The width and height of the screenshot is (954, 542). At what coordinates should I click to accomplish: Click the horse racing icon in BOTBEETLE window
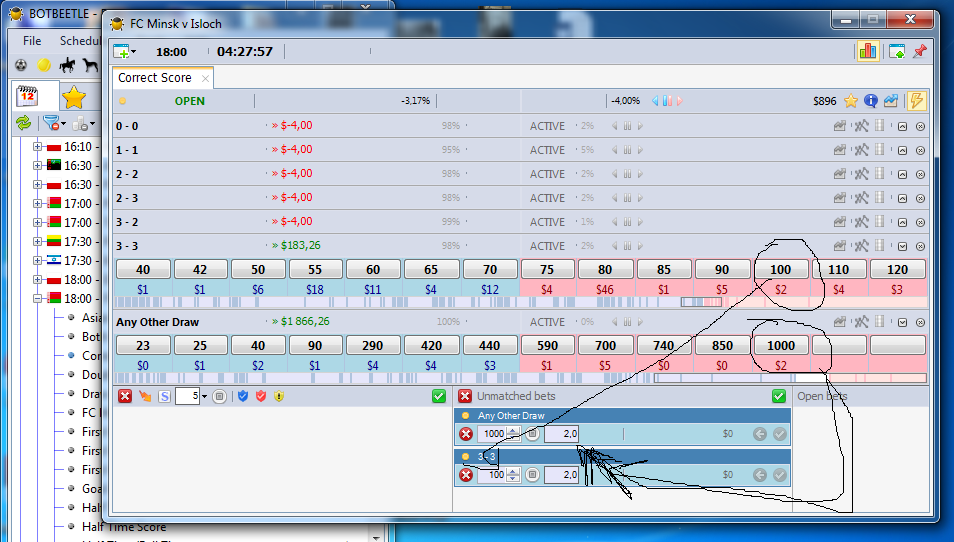click(x=67, y=64)
